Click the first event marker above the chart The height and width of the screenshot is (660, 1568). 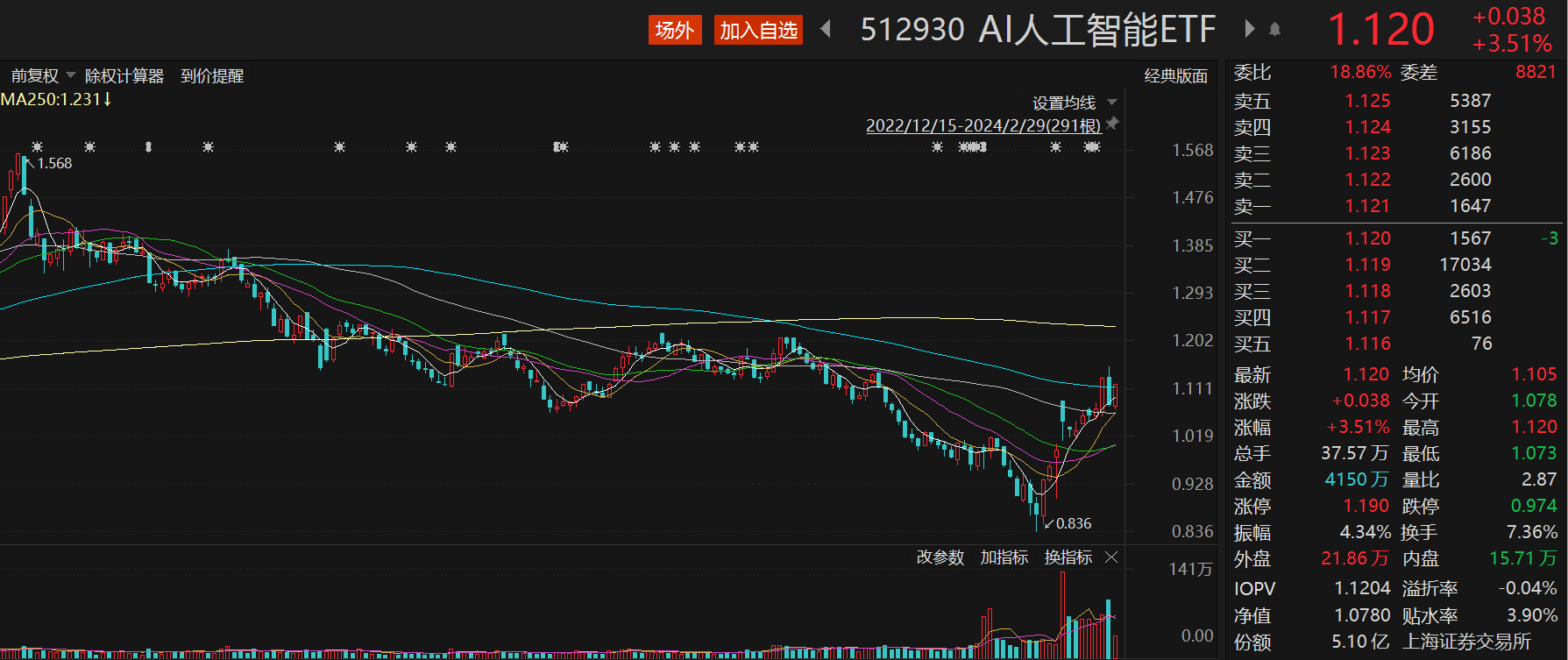(37, 147)
